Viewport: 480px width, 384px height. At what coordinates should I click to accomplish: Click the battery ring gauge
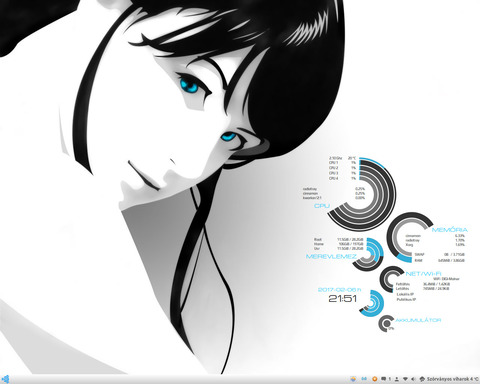(387, 323)
